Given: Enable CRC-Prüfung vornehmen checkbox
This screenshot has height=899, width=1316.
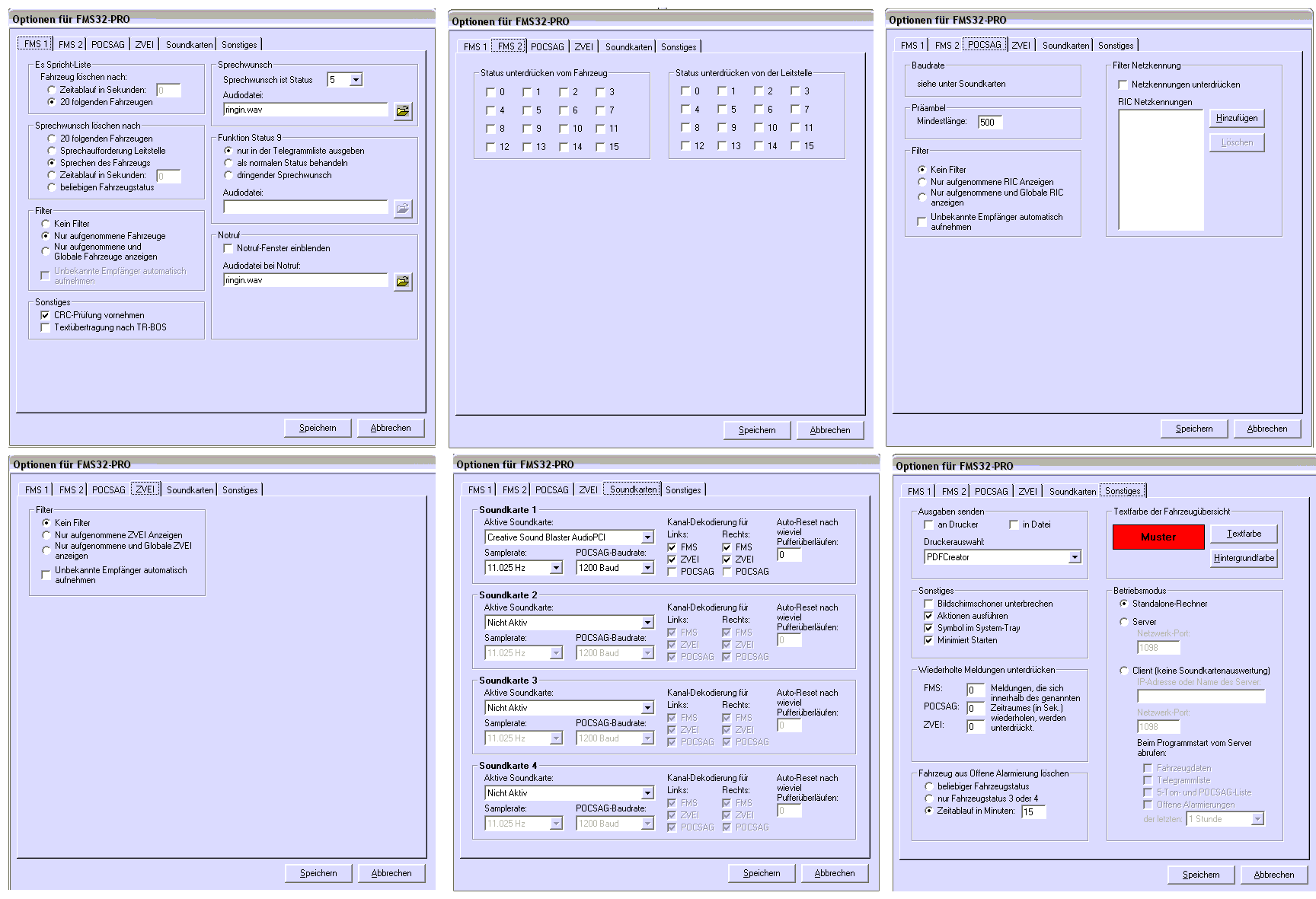Looking at the screenshot, I should (45, 315).
